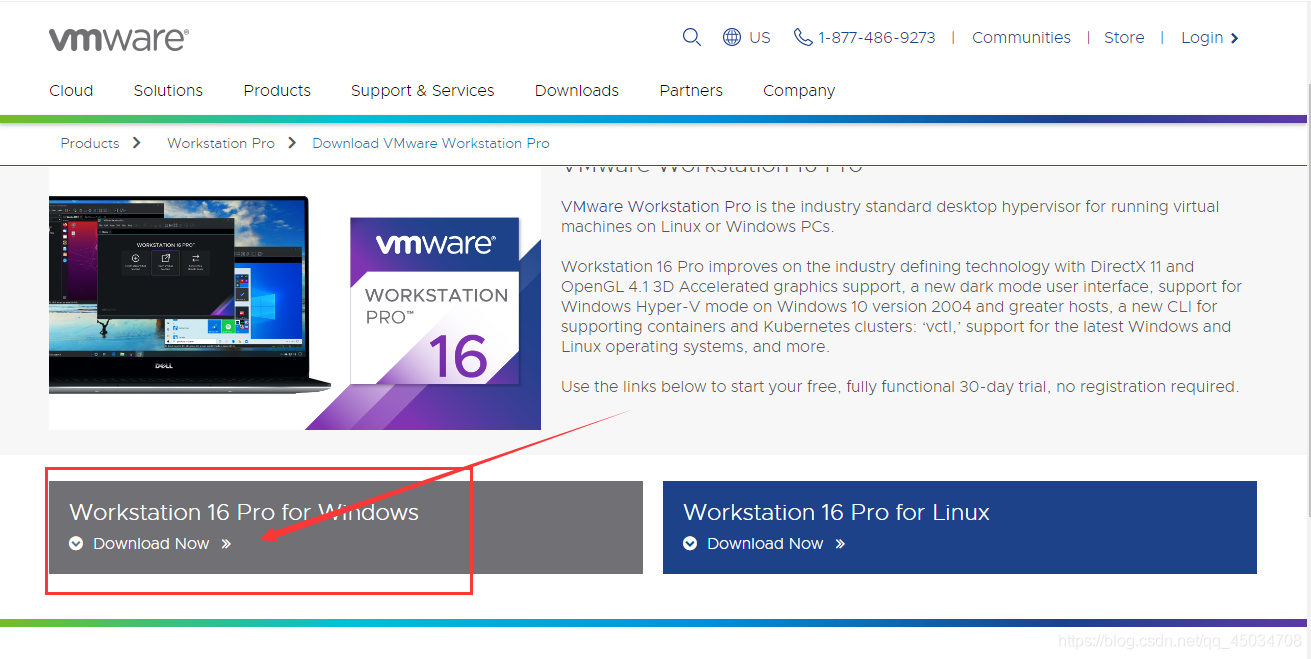
Task: Click double chevron after Windows Download Now
Action: 226,544
